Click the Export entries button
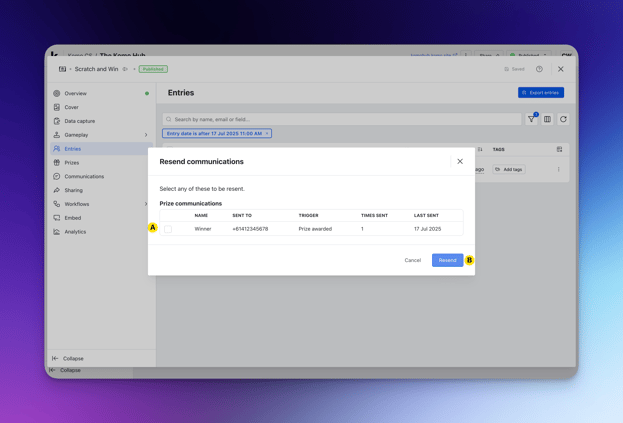 point(541,93)
